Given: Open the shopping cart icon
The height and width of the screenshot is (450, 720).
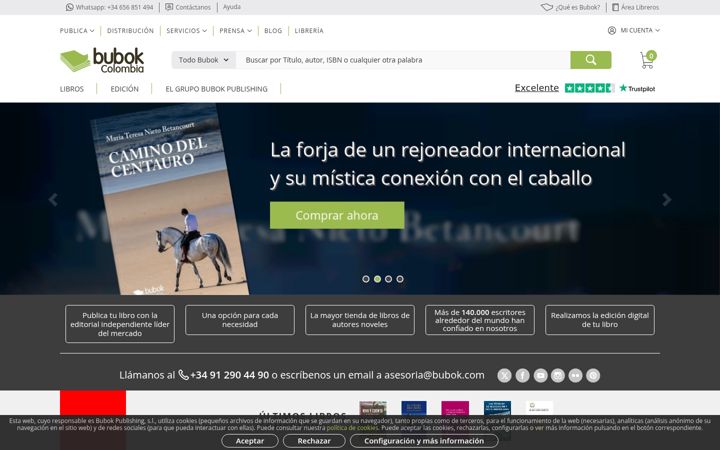Looking at the screenshot, I should 647,60.
